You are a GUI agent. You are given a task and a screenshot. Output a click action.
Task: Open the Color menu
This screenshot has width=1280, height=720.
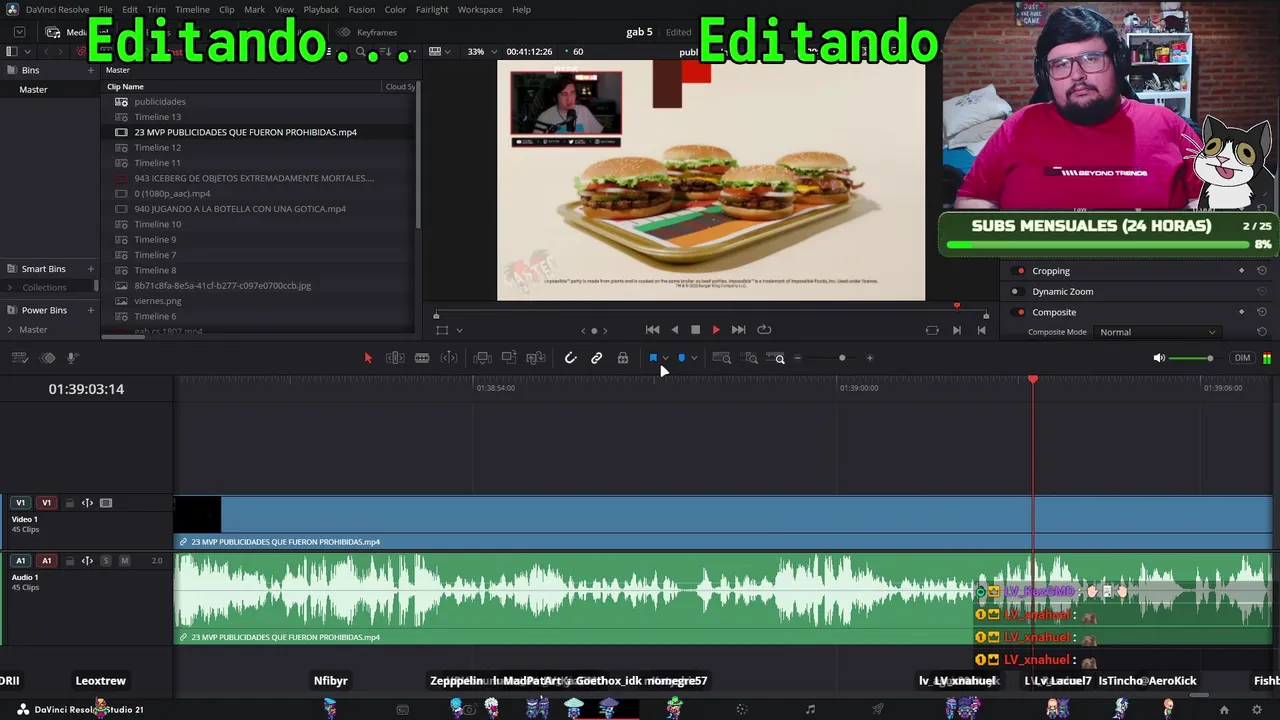coord(395,9)
